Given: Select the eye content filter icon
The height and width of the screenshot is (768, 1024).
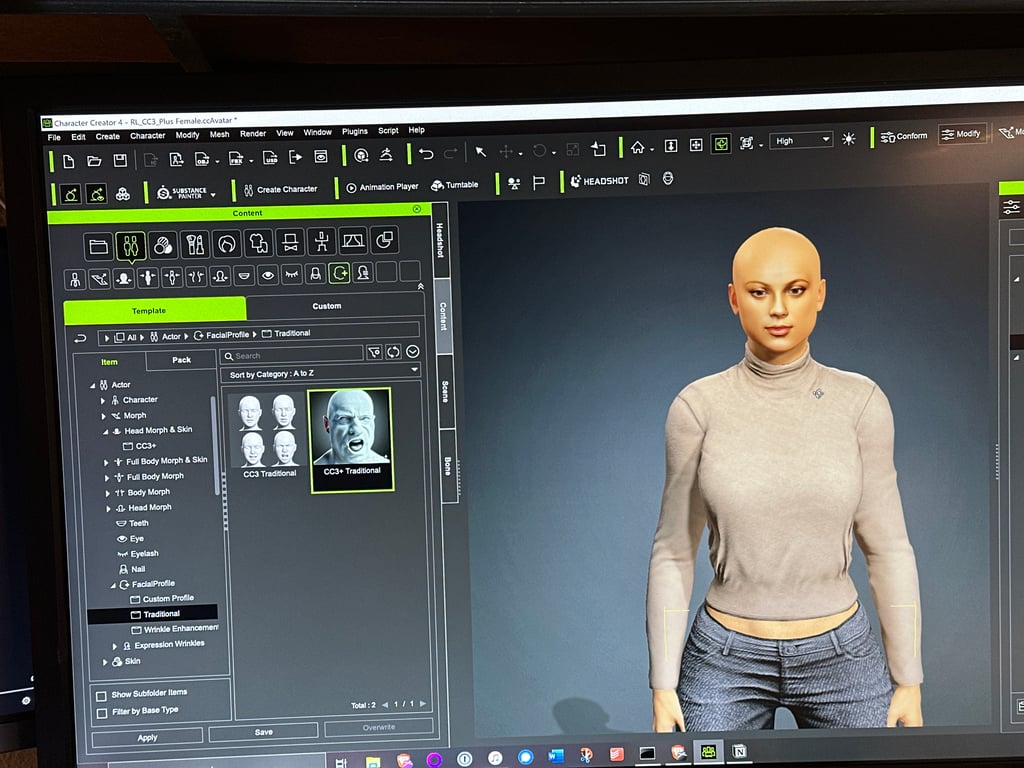Looking at the screenshot, I should (x=270, y=273).
